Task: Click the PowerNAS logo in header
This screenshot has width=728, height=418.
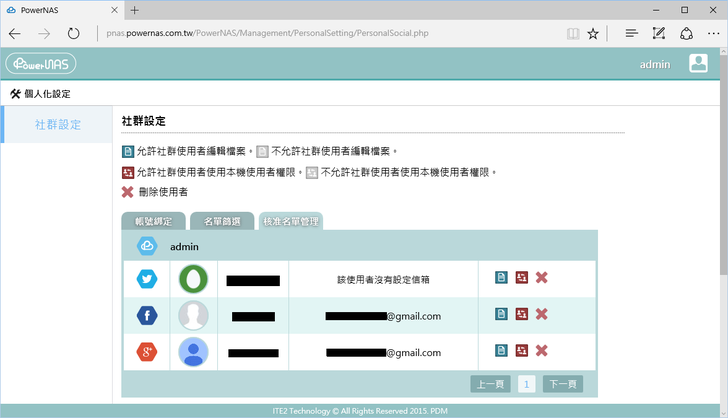Action: 40,64
